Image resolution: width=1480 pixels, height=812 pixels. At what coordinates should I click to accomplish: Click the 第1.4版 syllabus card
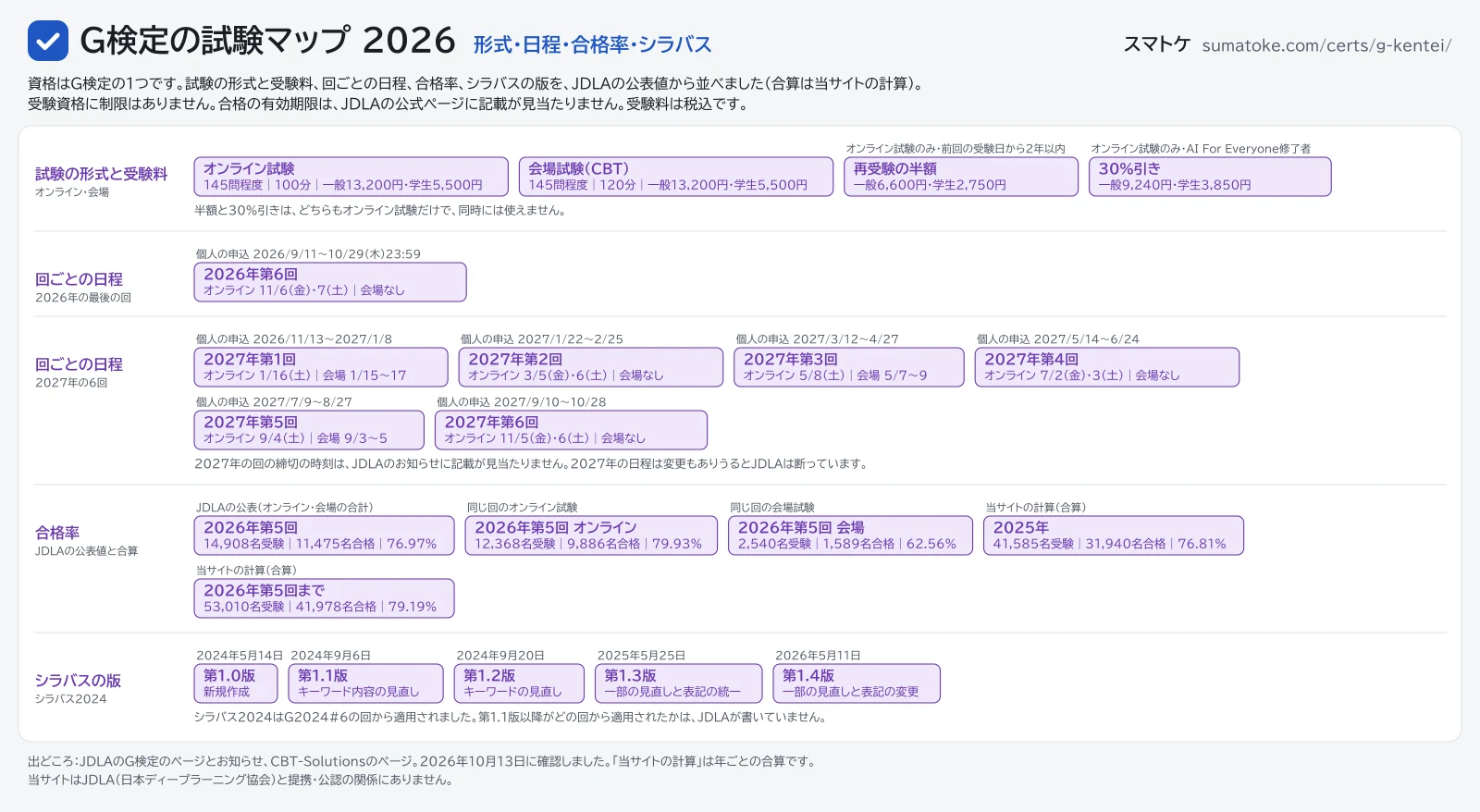click(x=857, y=683)
